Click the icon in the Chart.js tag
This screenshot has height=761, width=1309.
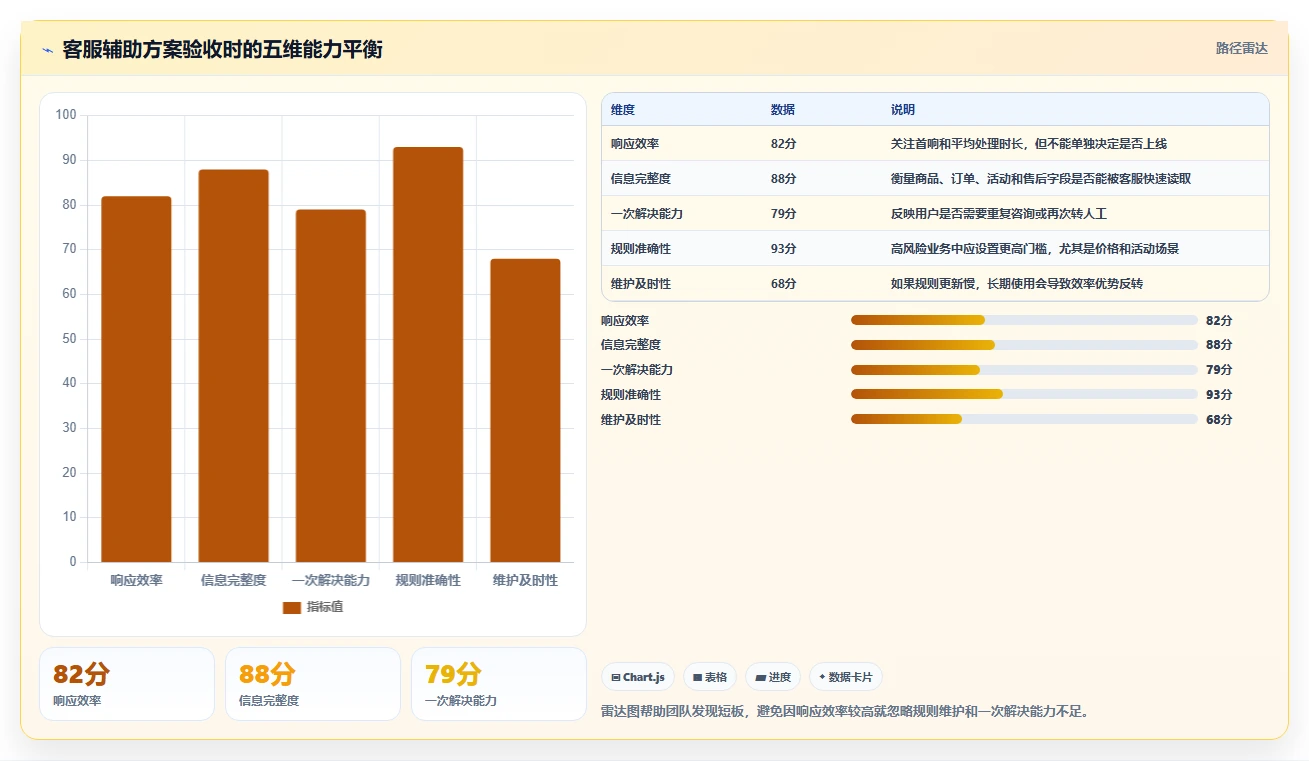click(616, 677)
